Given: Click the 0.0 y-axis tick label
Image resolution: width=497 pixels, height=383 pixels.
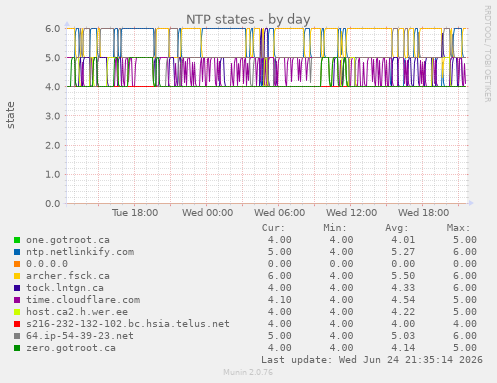Looking at the screenshot, I should (53, 203).
